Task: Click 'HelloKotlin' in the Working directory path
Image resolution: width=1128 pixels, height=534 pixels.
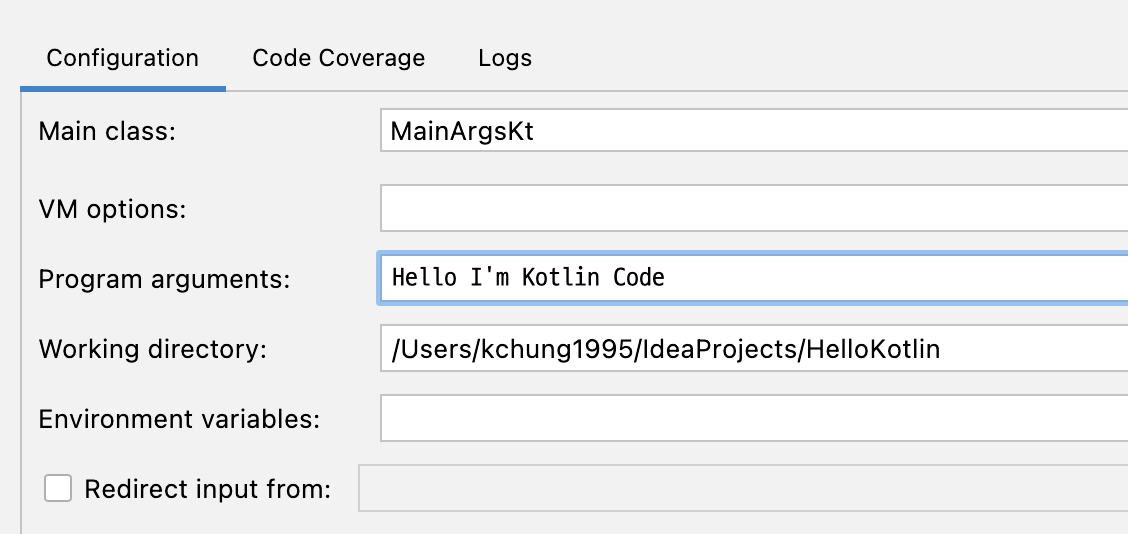Action: (873, 349)
